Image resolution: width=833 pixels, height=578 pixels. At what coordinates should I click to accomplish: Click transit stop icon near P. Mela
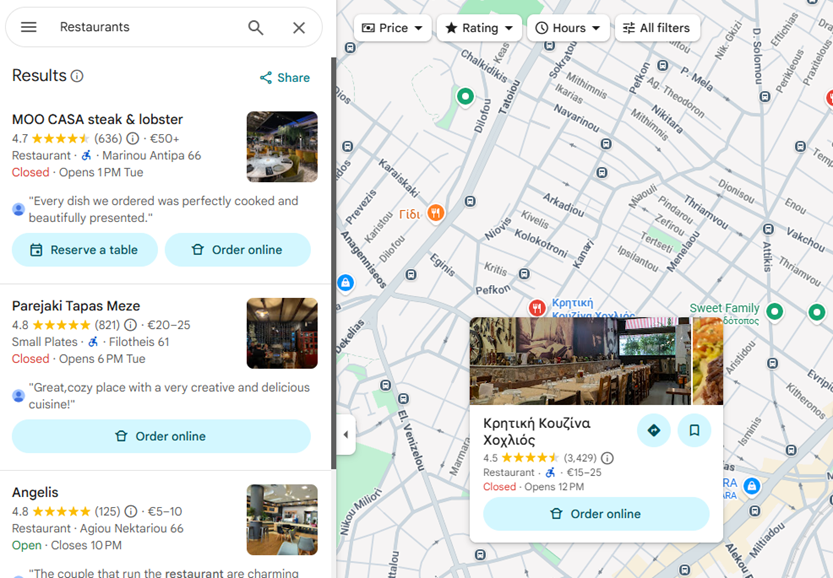[662, 66]
